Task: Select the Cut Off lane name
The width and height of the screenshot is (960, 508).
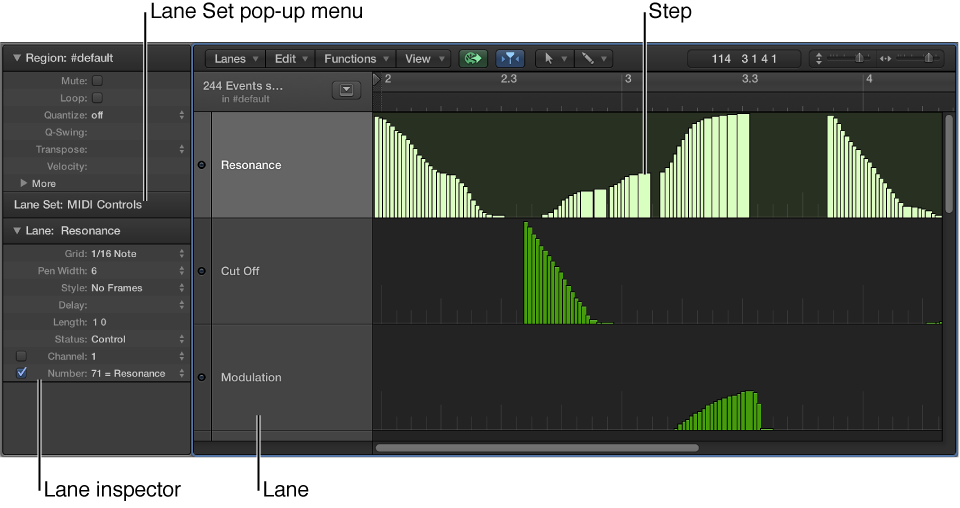Action: click(240, 271)
